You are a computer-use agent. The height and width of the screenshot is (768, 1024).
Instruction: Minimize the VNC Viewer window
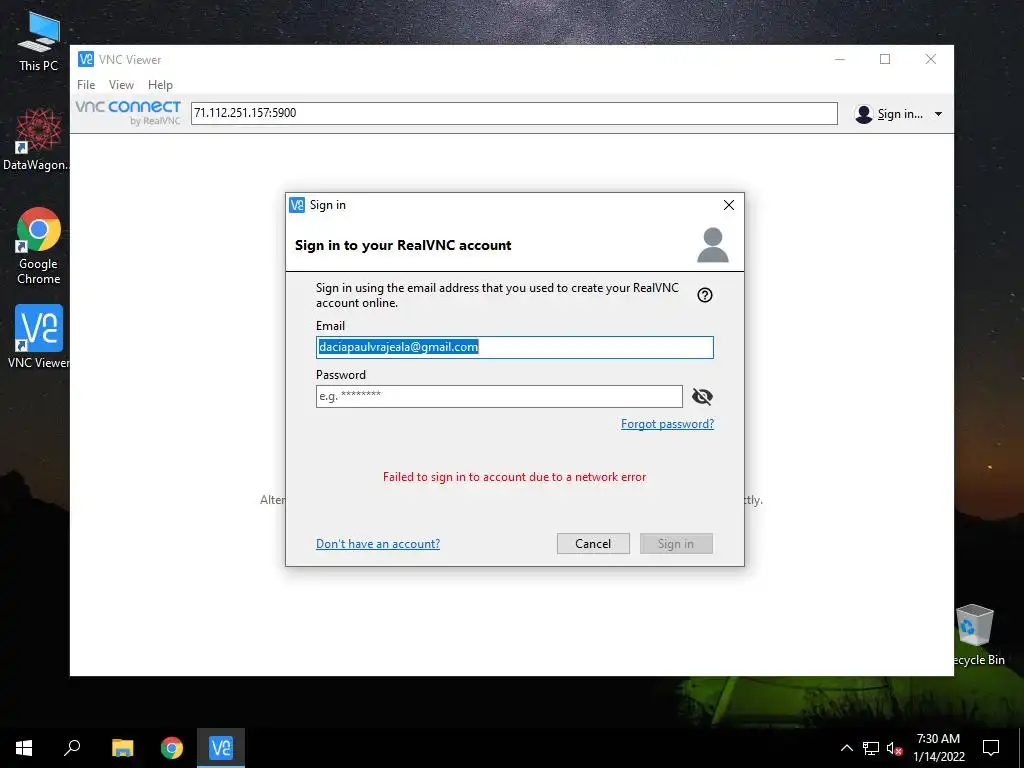tap(840, 59)
